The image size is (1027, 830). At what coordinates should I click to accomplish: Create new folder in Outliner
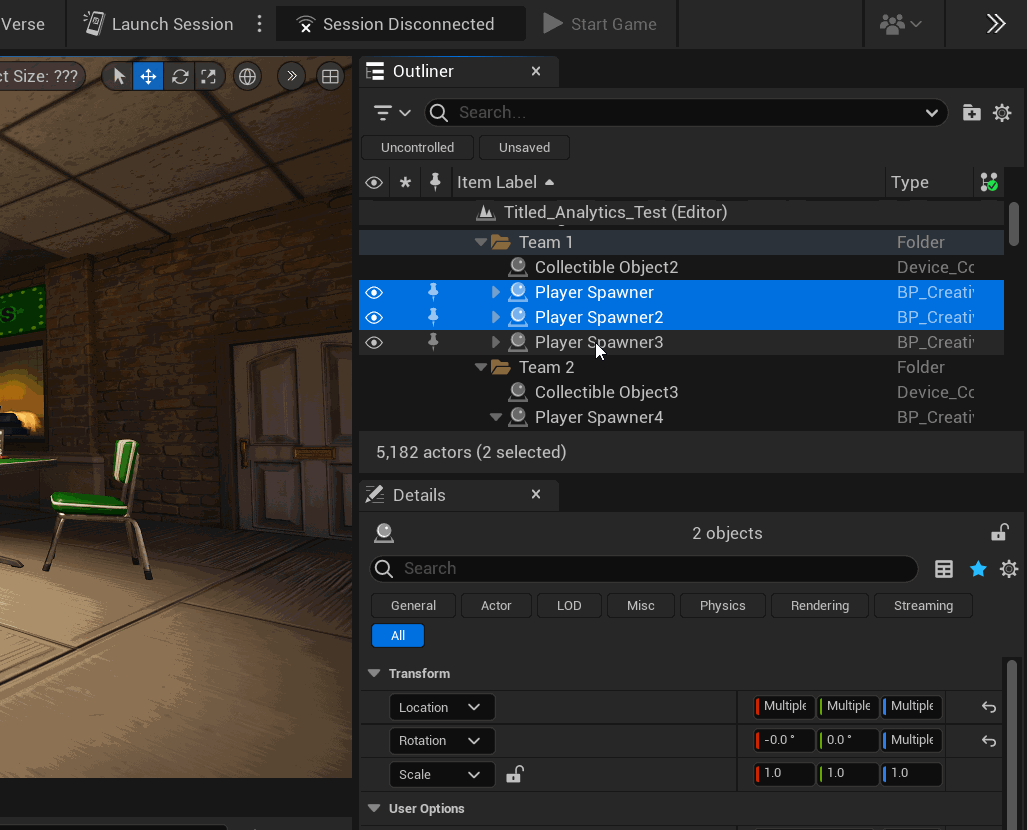pos(971,113)
